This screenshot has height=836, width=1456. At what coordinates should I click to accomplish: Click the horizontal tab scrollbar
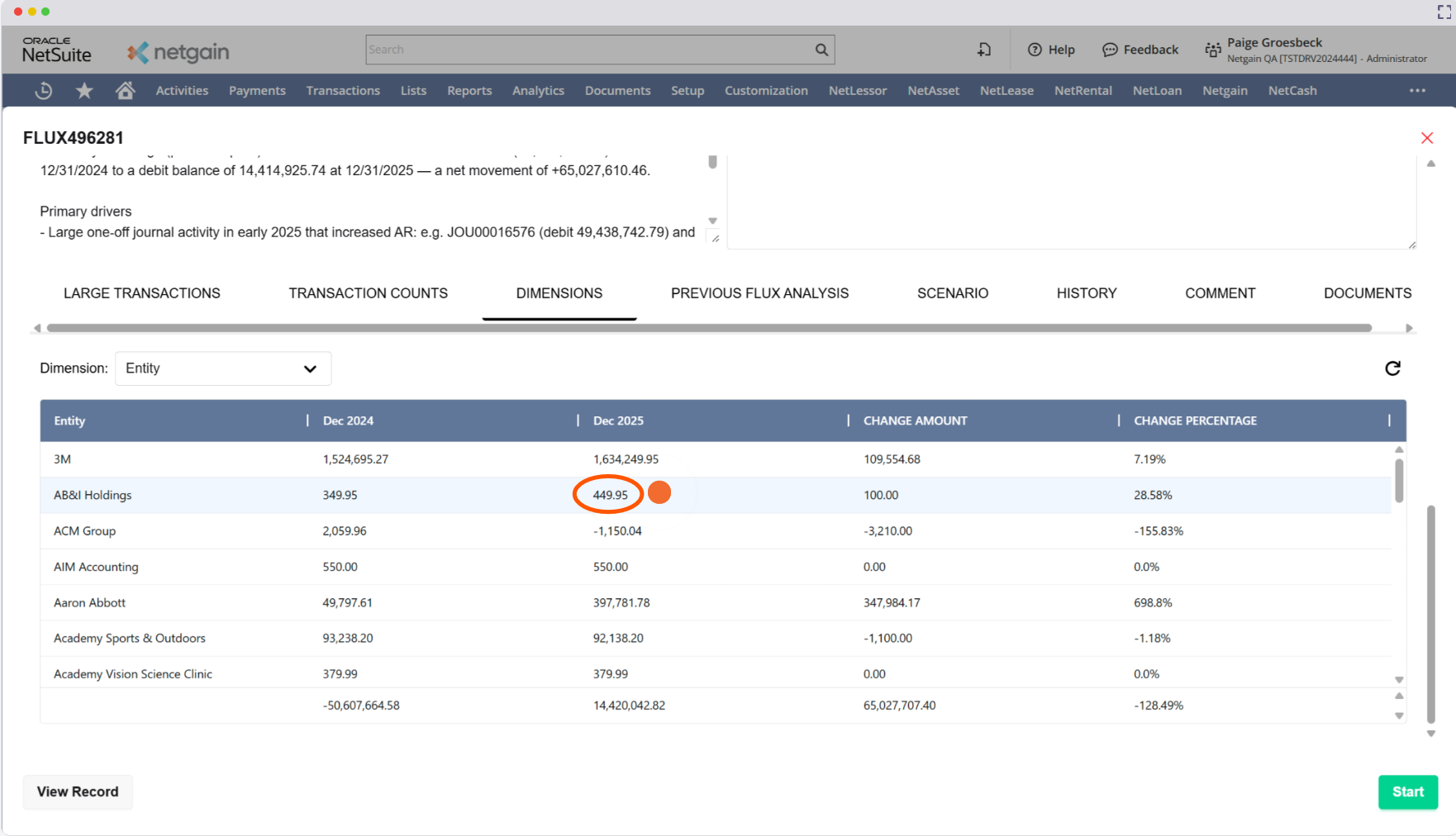(709, 328)
